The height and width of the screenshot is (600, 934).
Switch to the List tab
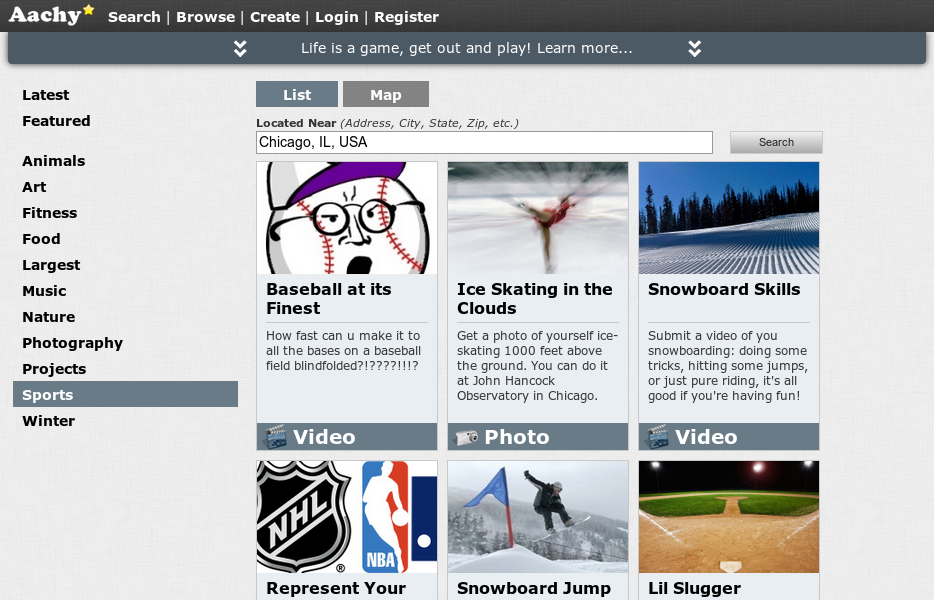click(297, 94)
